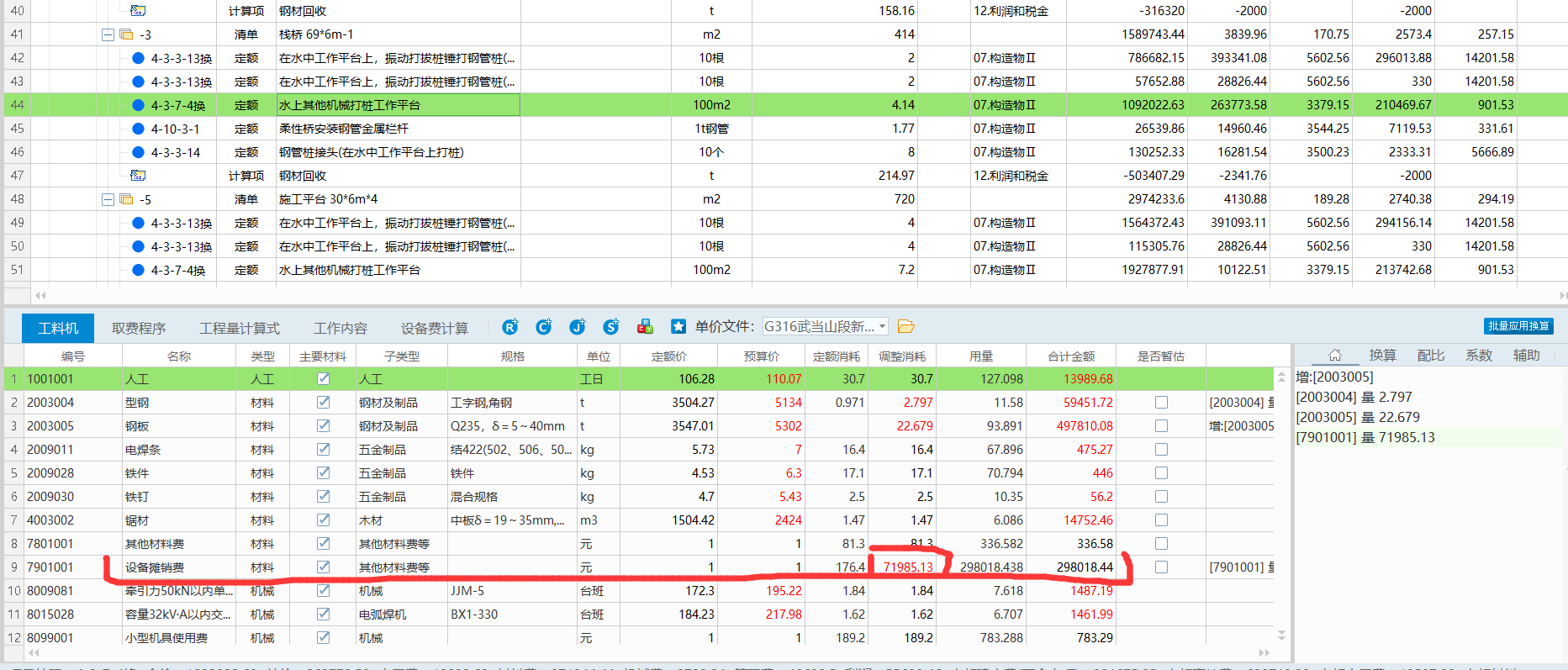Click the conversion entry [2003004] 量 2.797
This screenshot has width=1568, height=670.
point(1354,397)
